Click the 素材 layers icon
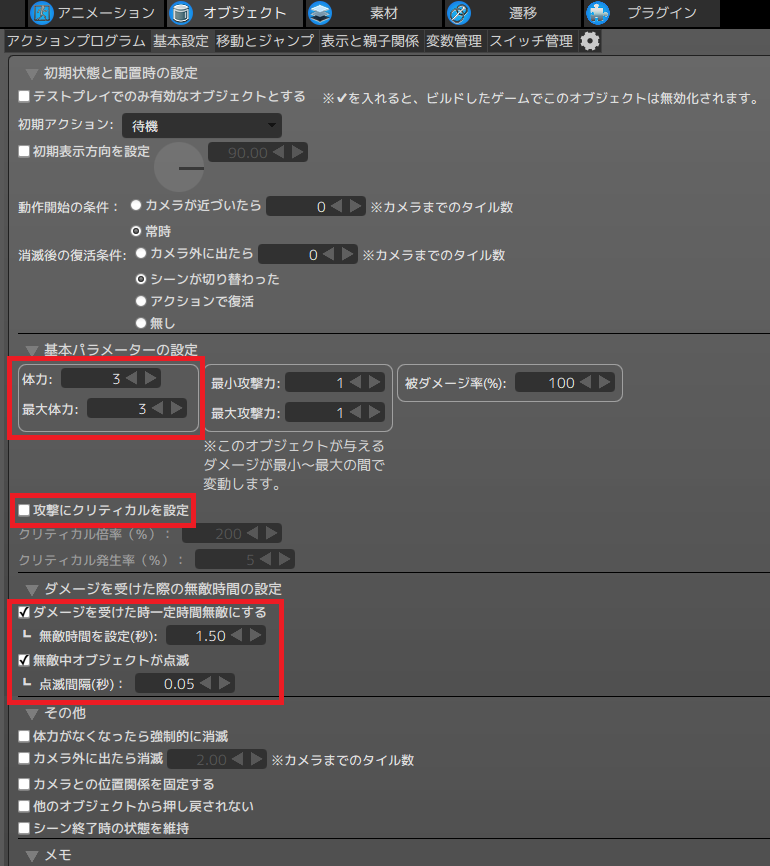 click(x=320, y=13)
